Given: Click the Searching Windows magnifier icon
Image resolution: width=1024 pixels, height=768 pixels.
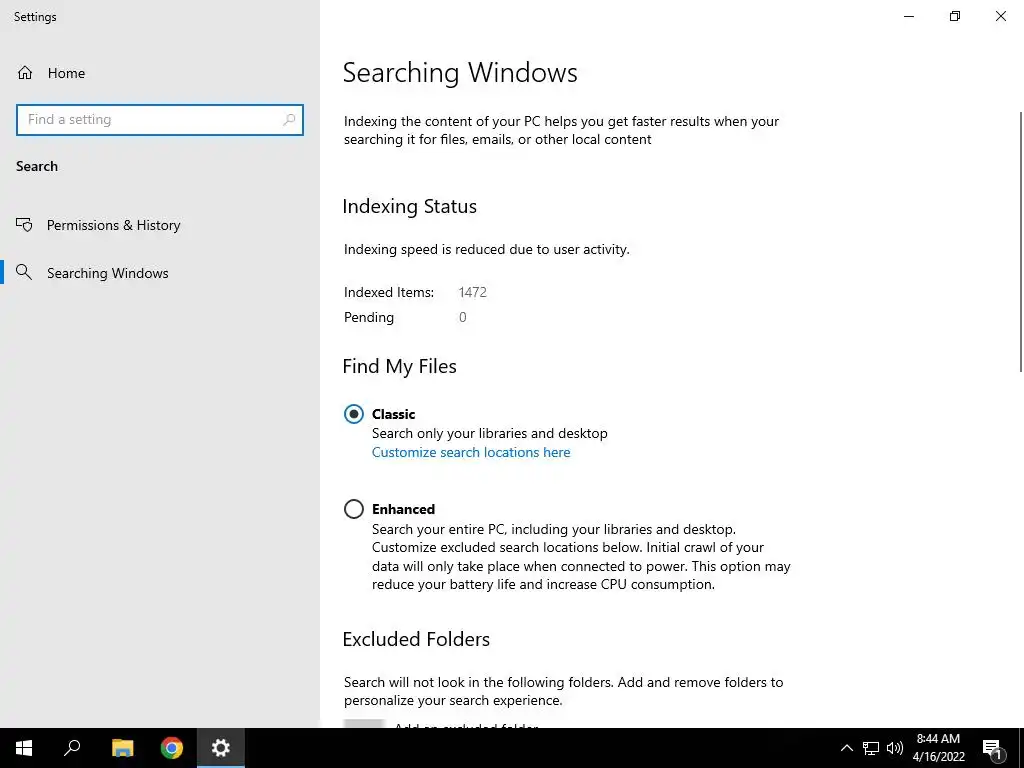Looking at the screenshot, I should (x=24, y=272).
